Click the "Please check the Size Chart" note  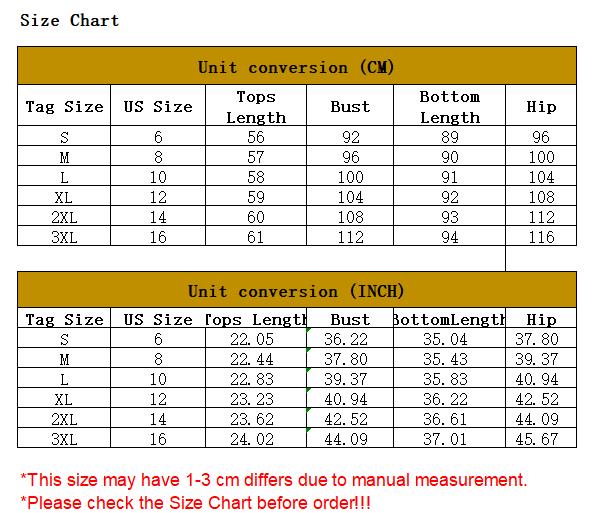click(195, 502)
